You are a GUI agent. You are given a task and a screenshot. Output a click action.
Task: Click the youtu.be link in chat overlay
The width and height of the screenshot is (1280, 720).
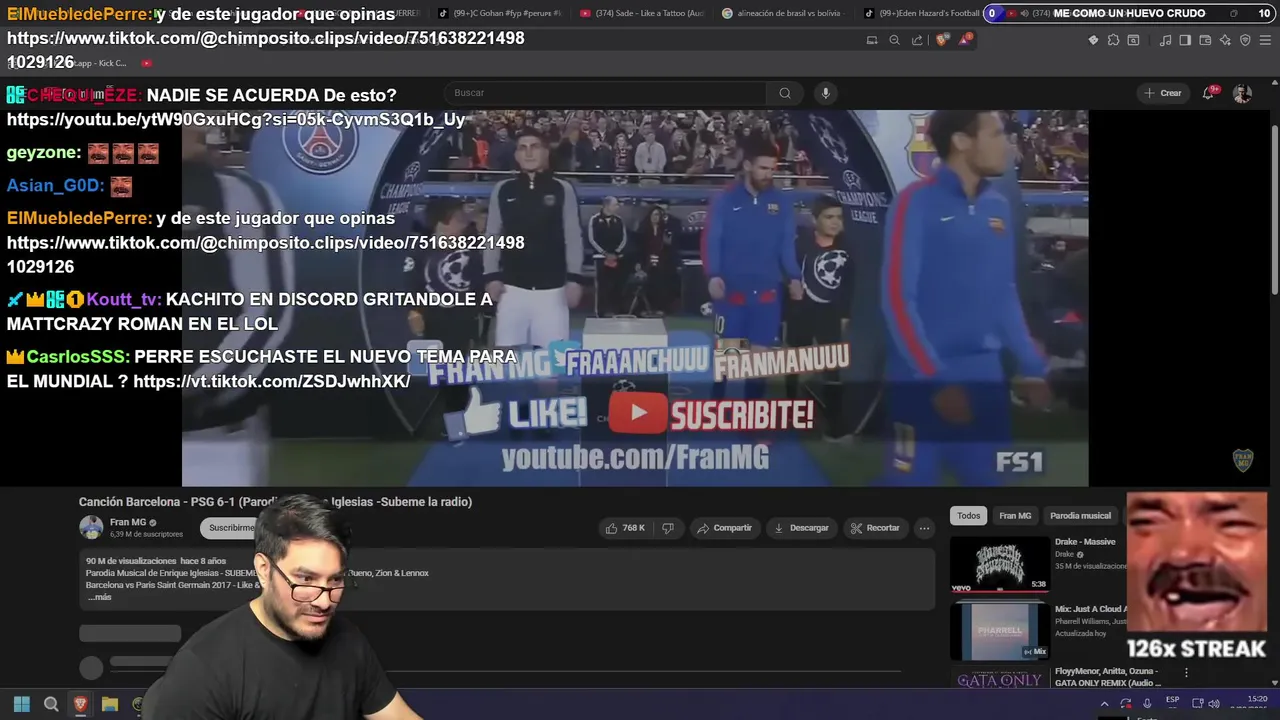click(236, 120)
